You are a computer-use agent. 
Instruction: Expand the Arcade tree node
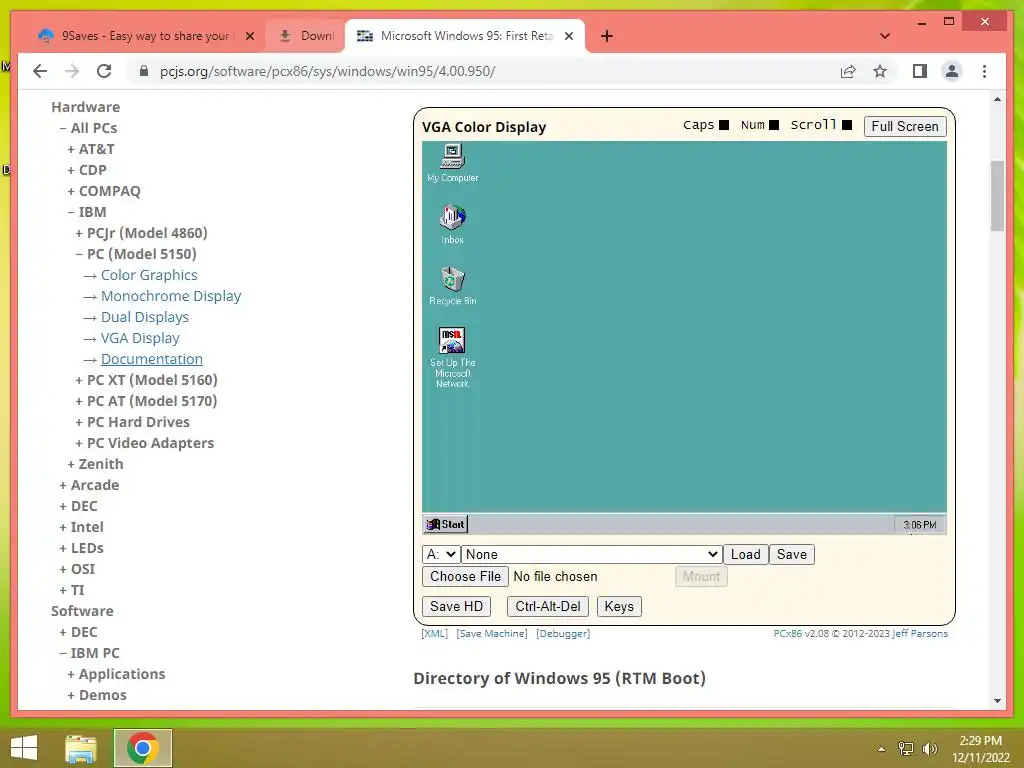(89, 485)
